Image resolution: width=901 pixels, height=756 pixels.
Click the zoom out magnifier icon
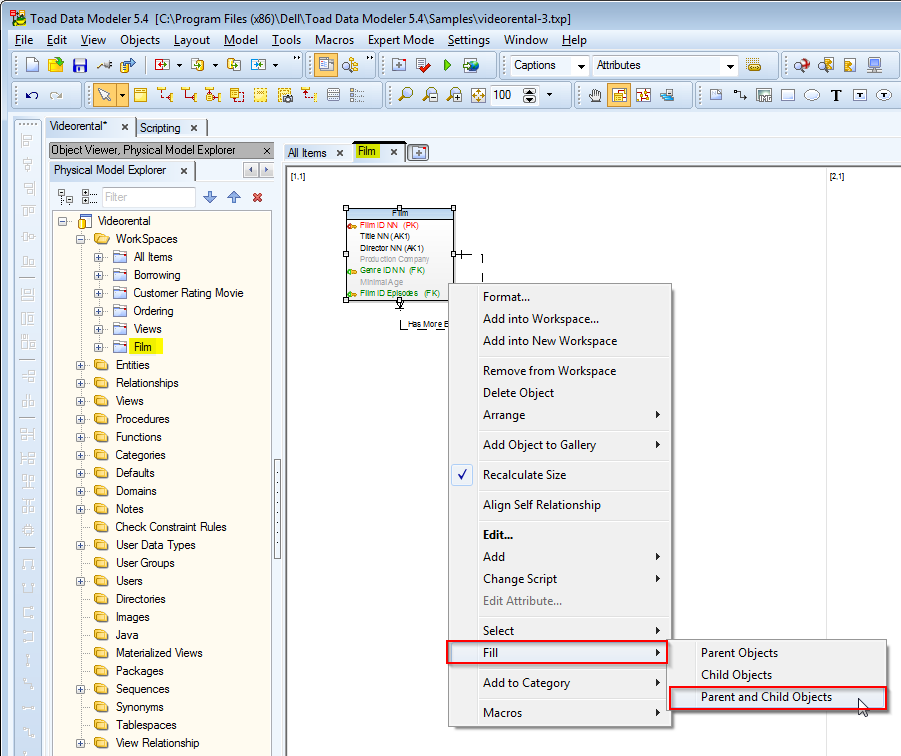(x=430, y=95)
